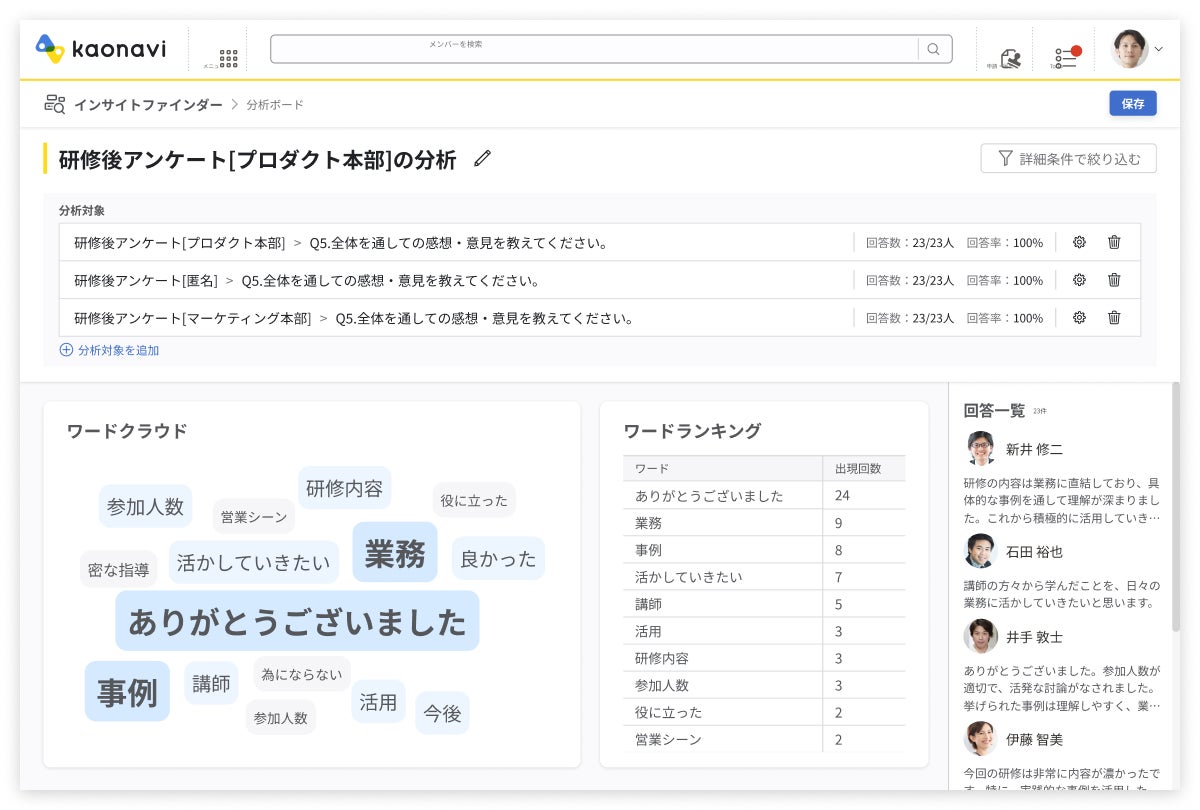Image resolution: width=1200 pixels, height=810 pixels.
Task: Delete the 匿名 analysis row
Action: tap(1114, 280)
